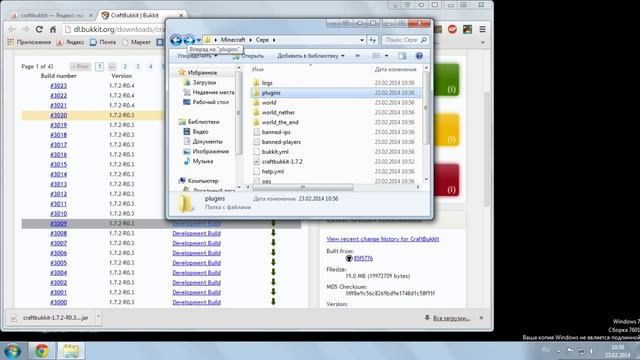
Task: Click Открыть in Explorer toolbar
Action: (248, 56)
